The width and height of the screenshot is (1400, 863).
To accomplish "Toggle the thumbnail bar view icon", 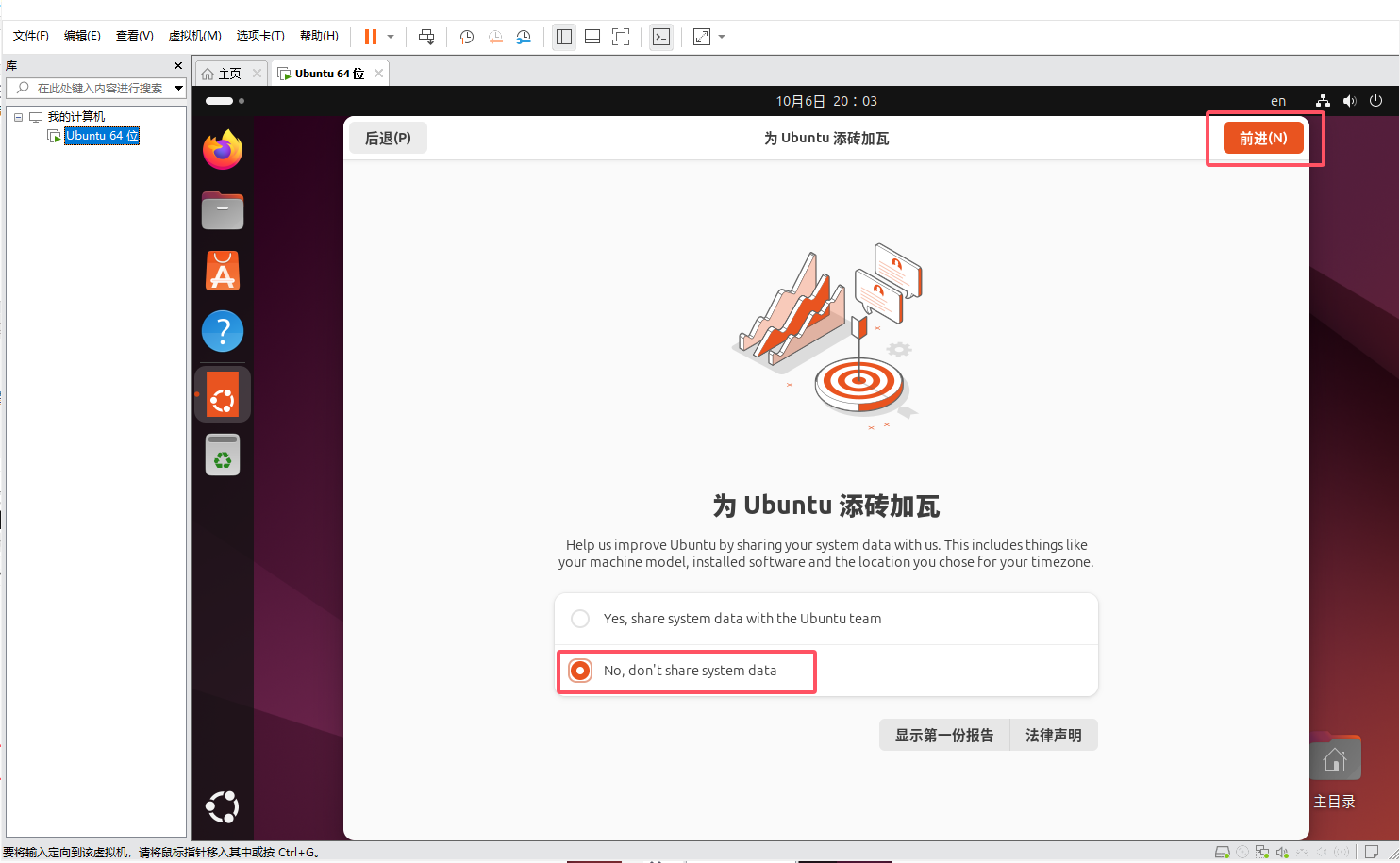I will (592, 37).
